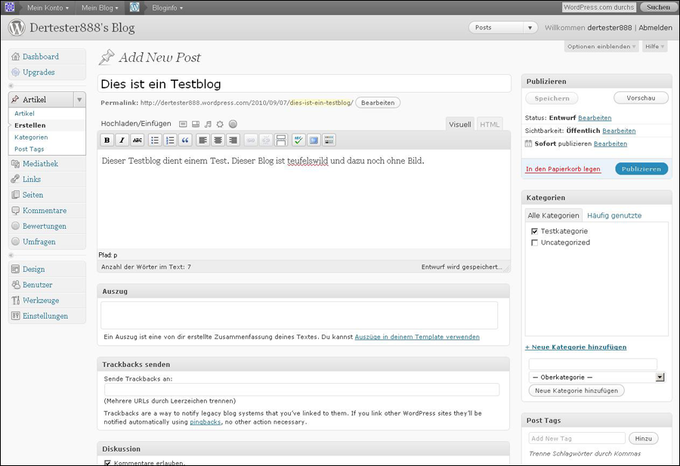Open the Einstellungen section
This screenshot has height=466, width=680.
tap(45, 316)
